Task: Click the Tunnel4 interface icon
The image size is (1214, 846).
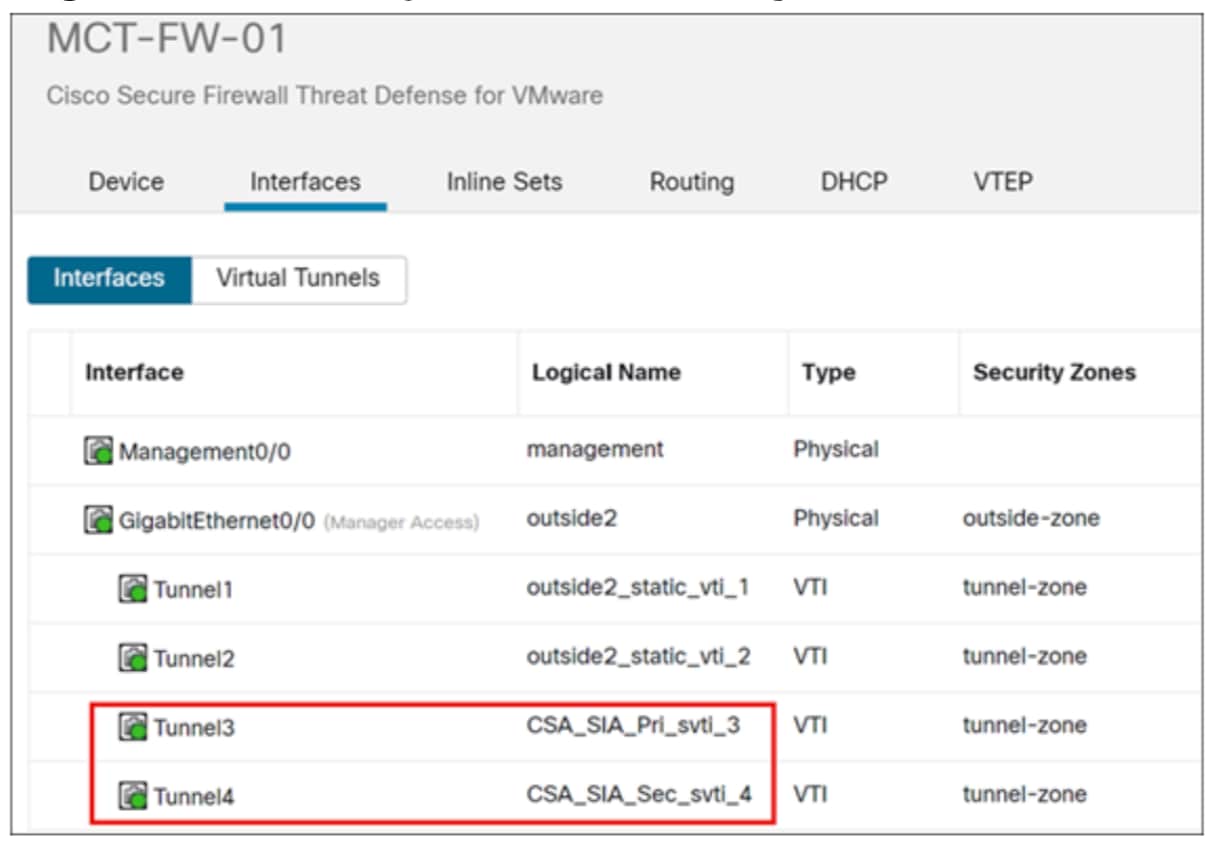Action: coord(132,797)
